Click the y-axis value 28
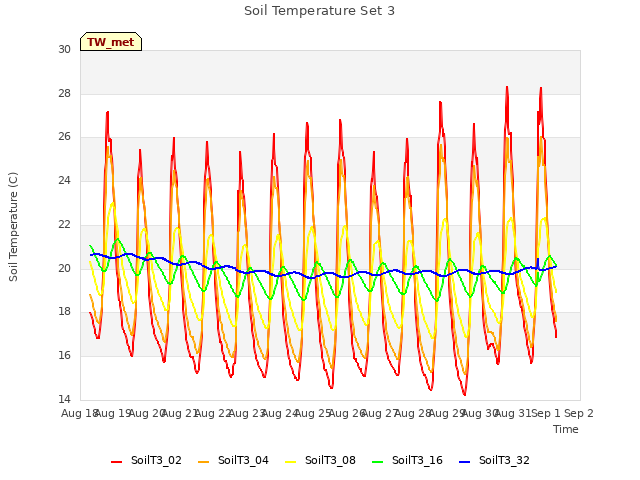Screen dimensions: 640x480 coord(64,93)
